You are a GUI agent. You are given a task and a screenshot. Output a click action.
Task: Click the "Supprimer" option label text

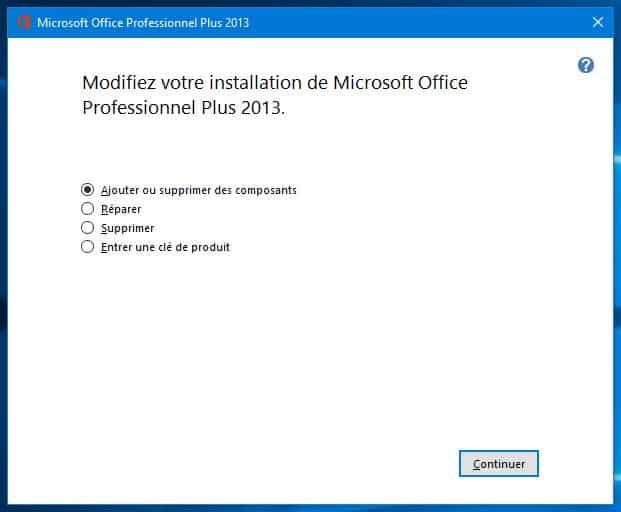point(128,228)
